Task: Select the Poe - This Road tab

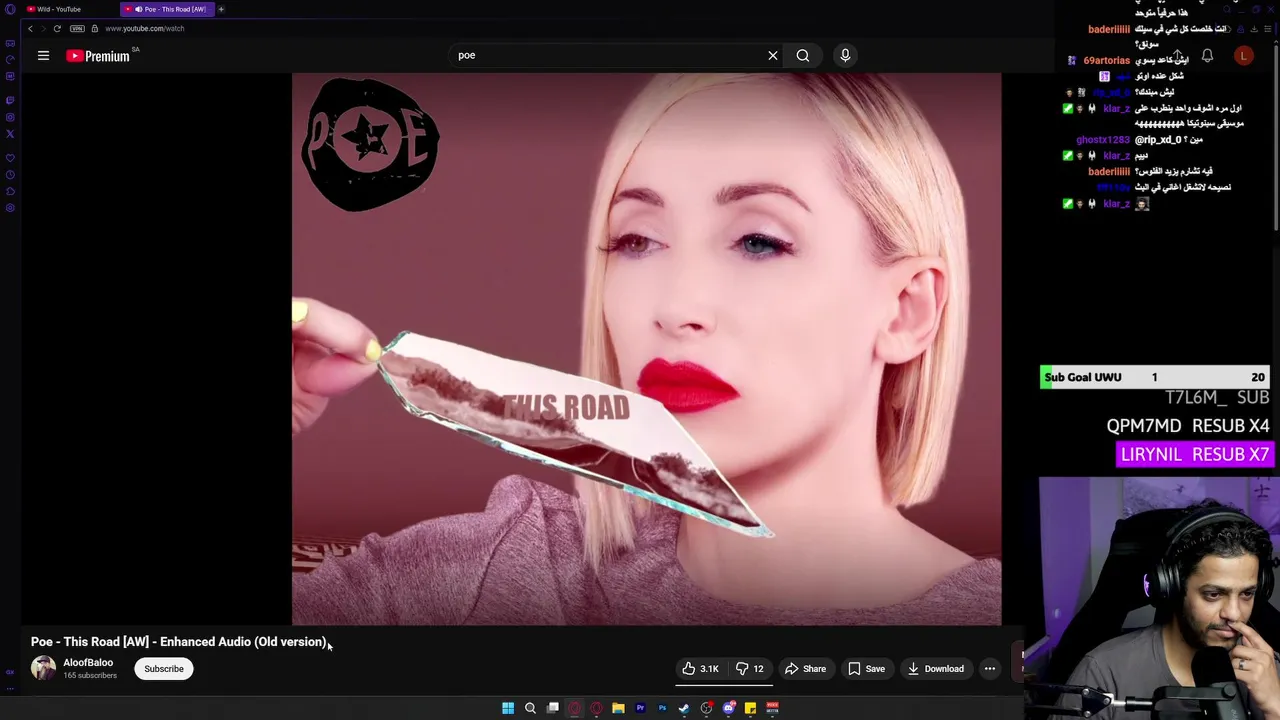Action: coord(167,9)
